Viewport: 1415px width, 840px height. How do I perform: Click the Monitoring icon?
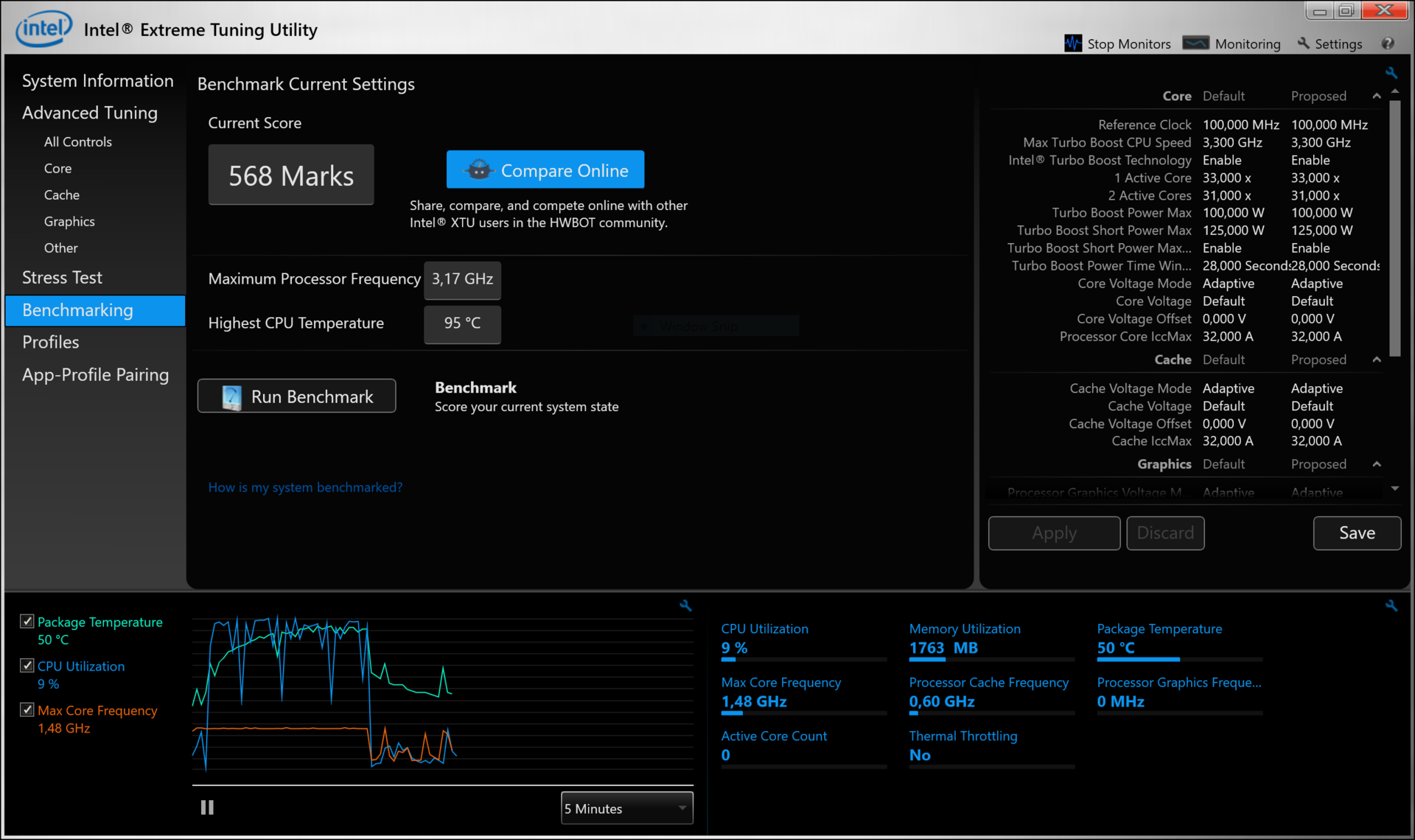pyautogui.click(x=1196, y=44)
